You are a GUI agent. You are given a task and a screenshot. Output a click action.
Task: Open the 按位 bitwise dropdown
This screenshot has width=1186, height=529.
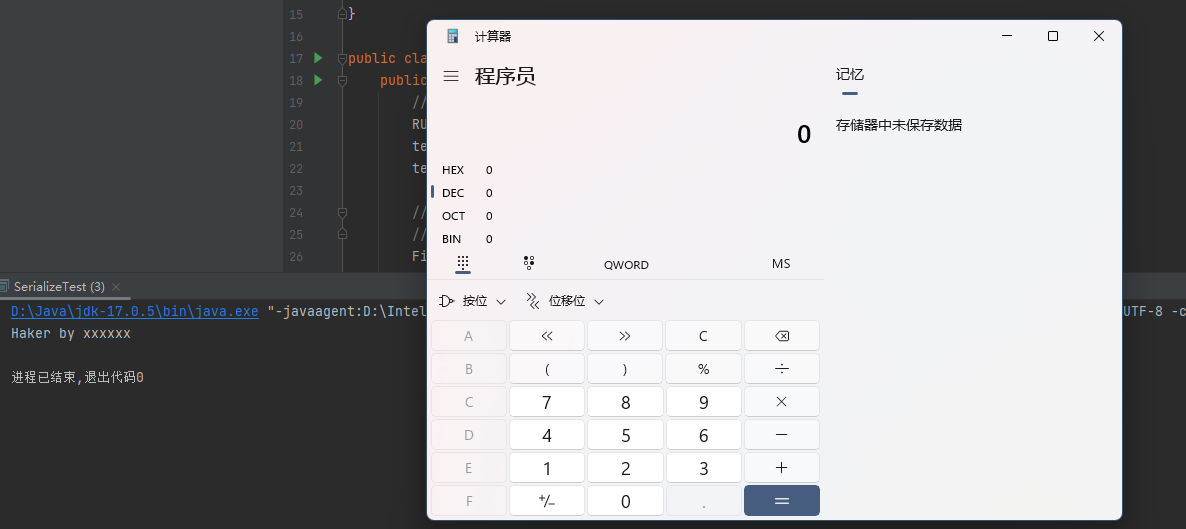[x=473, y=301]
